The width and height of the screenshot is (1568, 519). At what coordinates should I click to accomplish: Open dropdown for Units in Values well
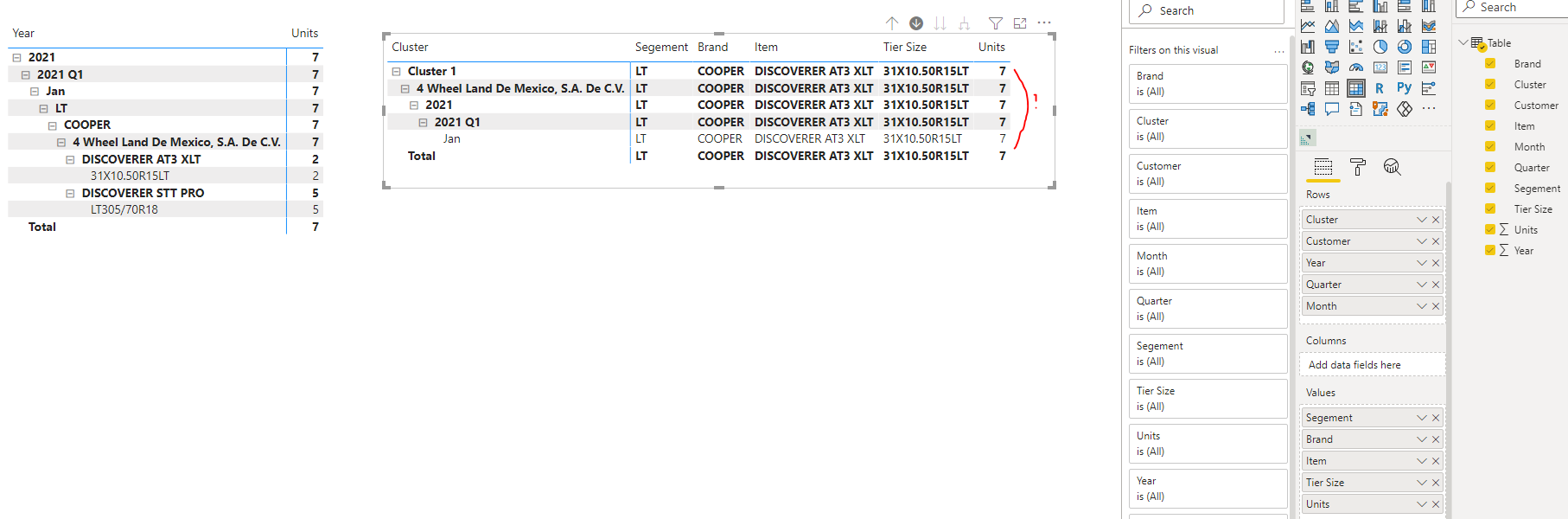pos(1421,504)
